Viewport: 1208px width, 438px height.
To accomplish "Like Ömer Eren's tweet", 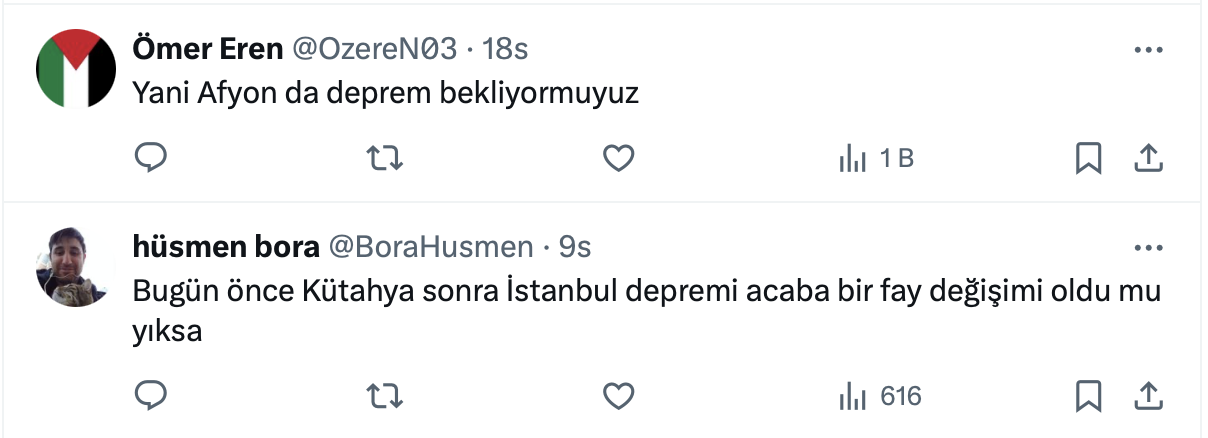I will pyautogui.click(x=619, y=158).
